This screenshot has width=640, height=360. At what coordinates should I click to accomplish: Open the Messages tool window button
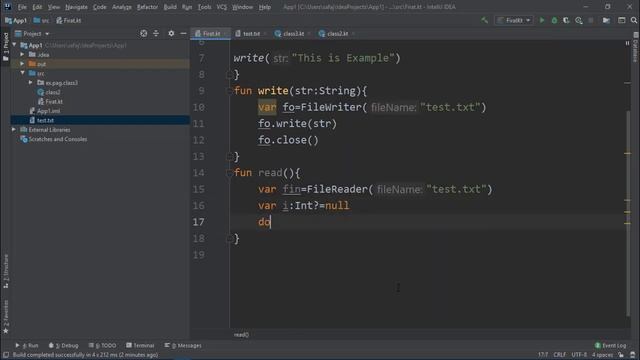click(183, 345)
